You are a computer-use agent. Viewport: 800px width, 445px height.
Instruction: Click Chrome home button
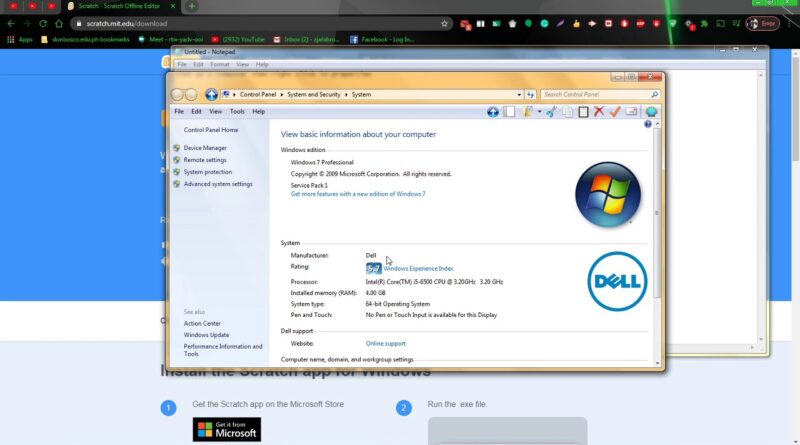click(59, 23)
